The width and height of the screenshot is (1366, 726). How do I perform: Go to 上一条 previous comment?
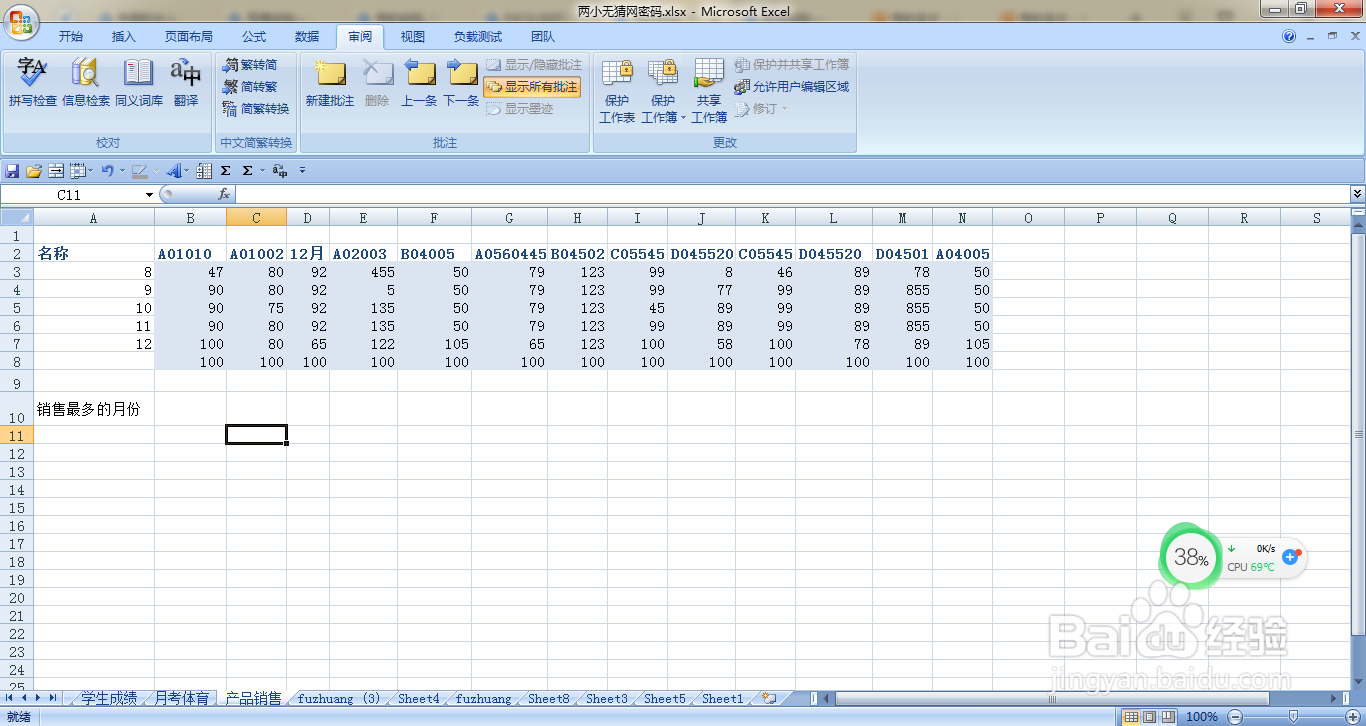point(419,82)
